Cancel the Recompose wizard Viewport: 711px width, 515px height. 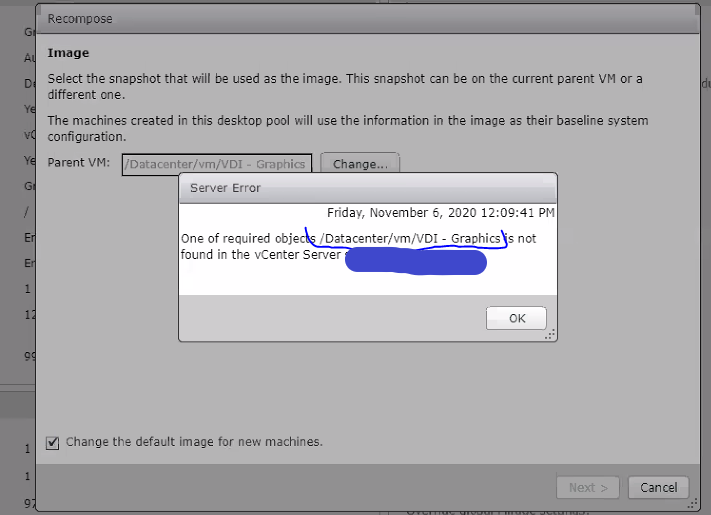coord(658,487)
